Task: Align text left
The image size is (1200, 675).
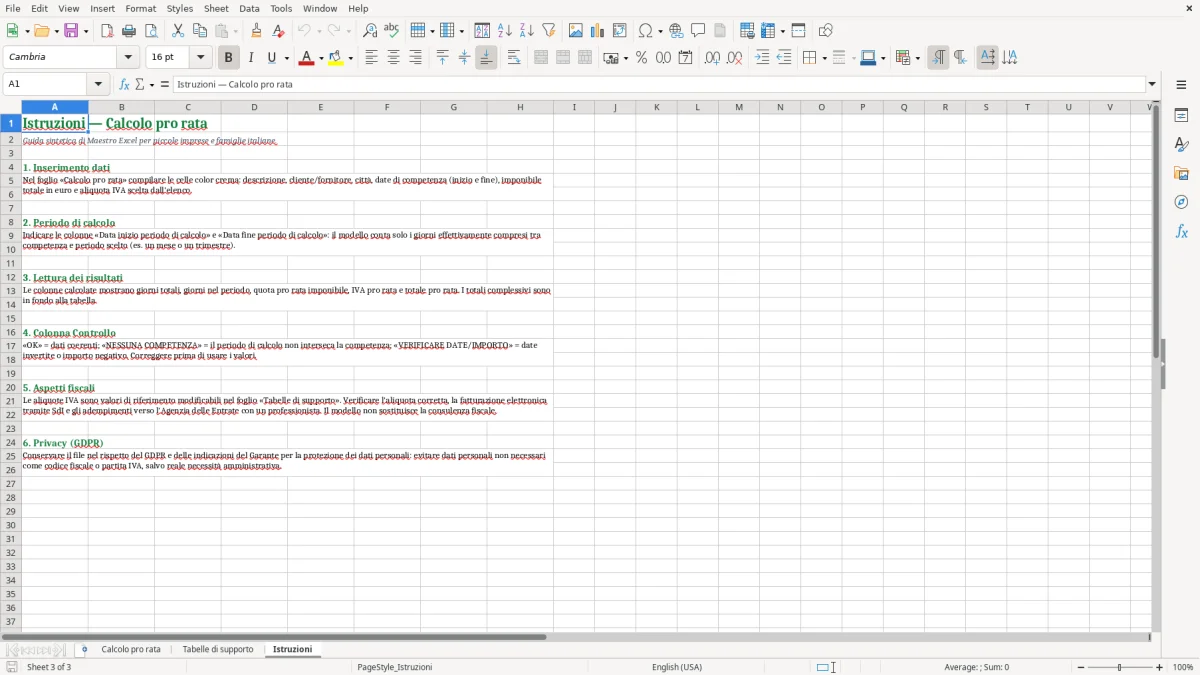Action: 371,58
